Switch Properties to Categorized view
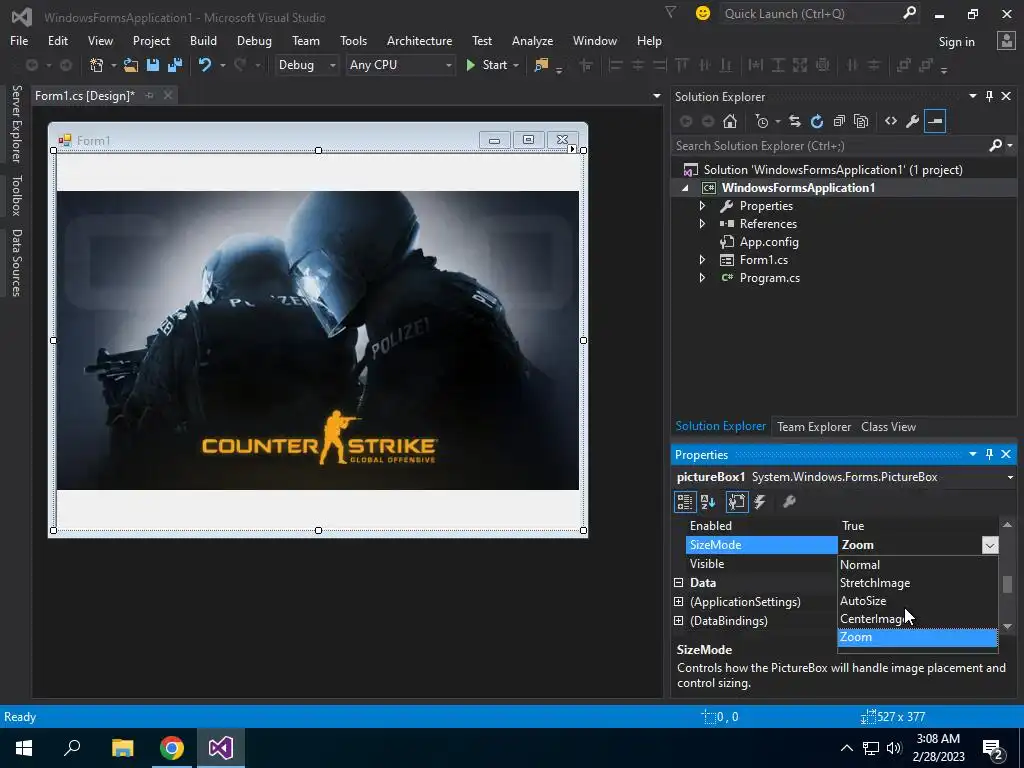Viewport: 1024px width, 768px height. (x=684, y=502)
